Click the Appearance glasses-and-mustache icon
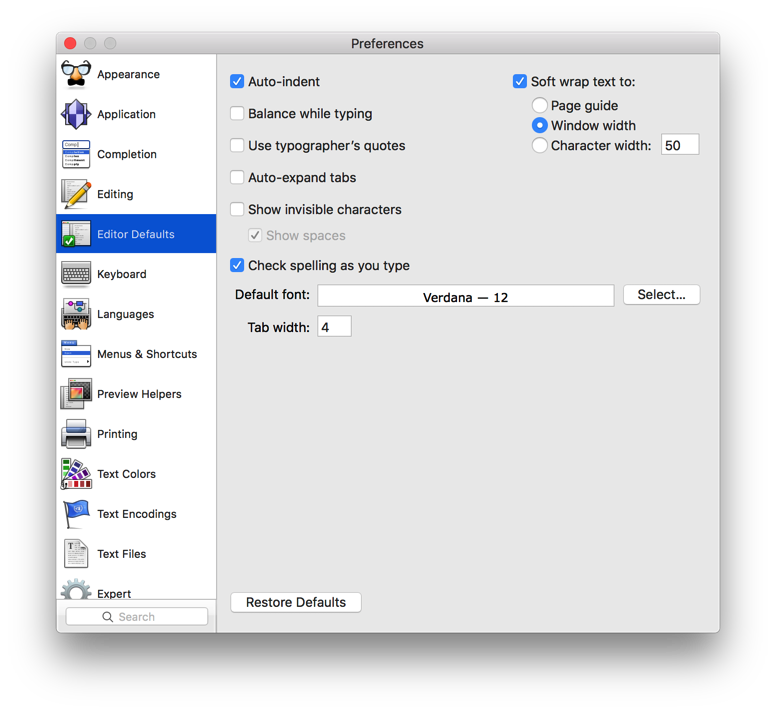 coord(76,74)
